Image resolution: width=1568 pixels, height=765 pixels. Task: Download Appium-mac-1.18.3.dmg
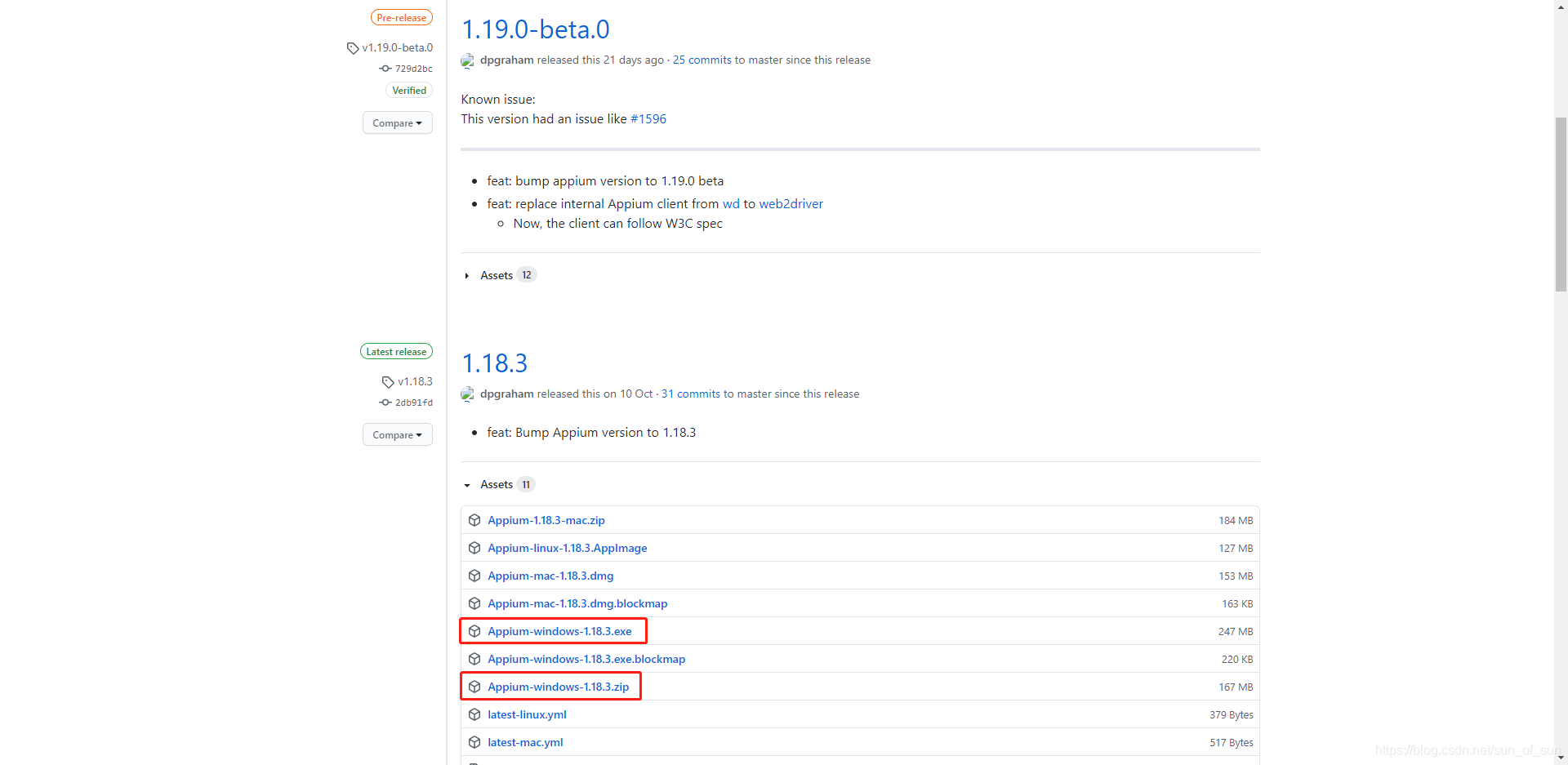click(550, 576)
